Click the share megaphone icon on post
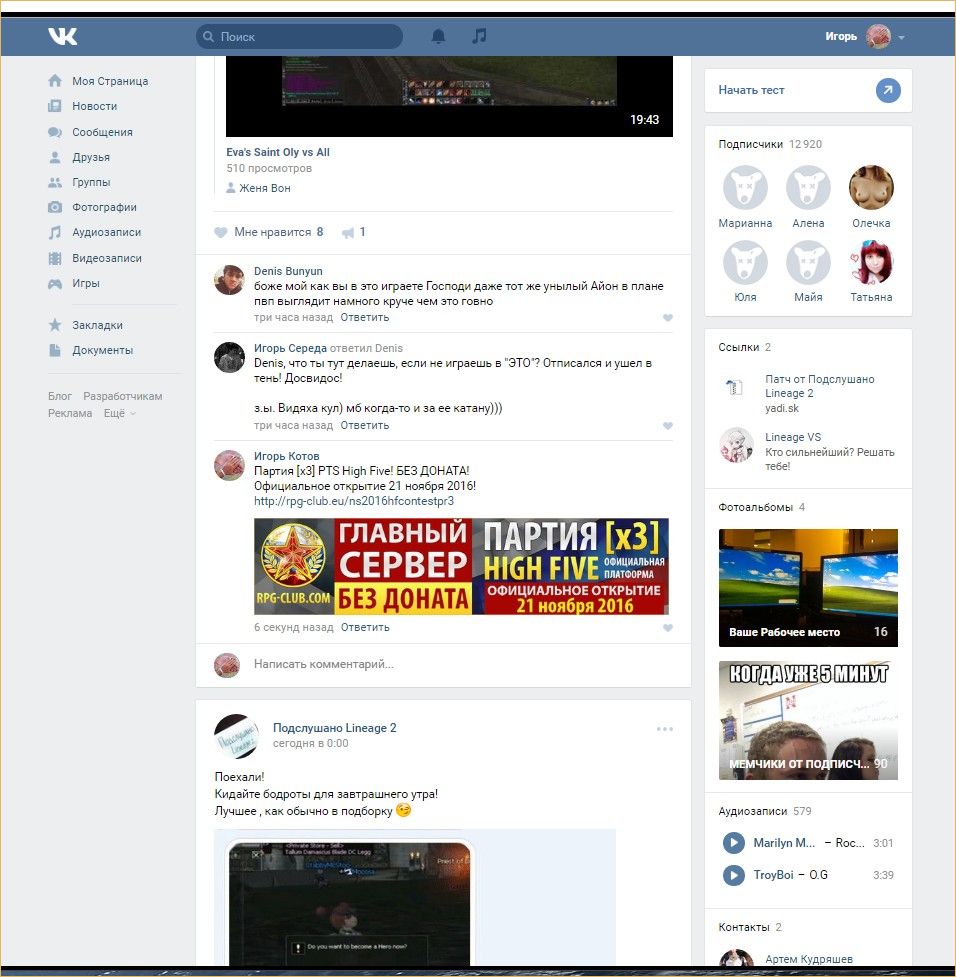The image size is (956, 977). [348, 232]
